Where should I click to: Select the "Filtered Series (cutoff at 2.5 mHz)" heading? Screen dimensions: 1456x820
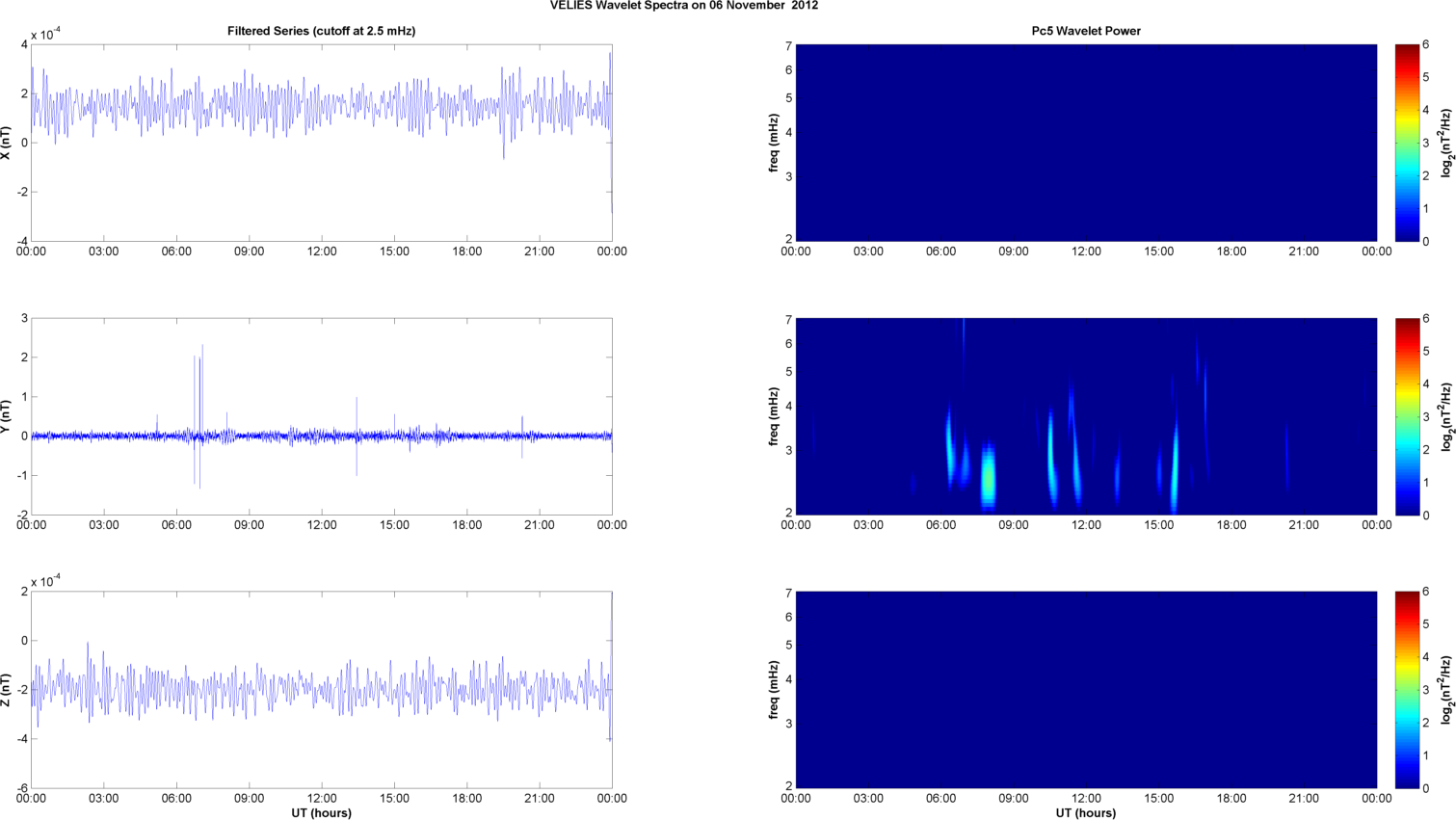click(321, 31)
